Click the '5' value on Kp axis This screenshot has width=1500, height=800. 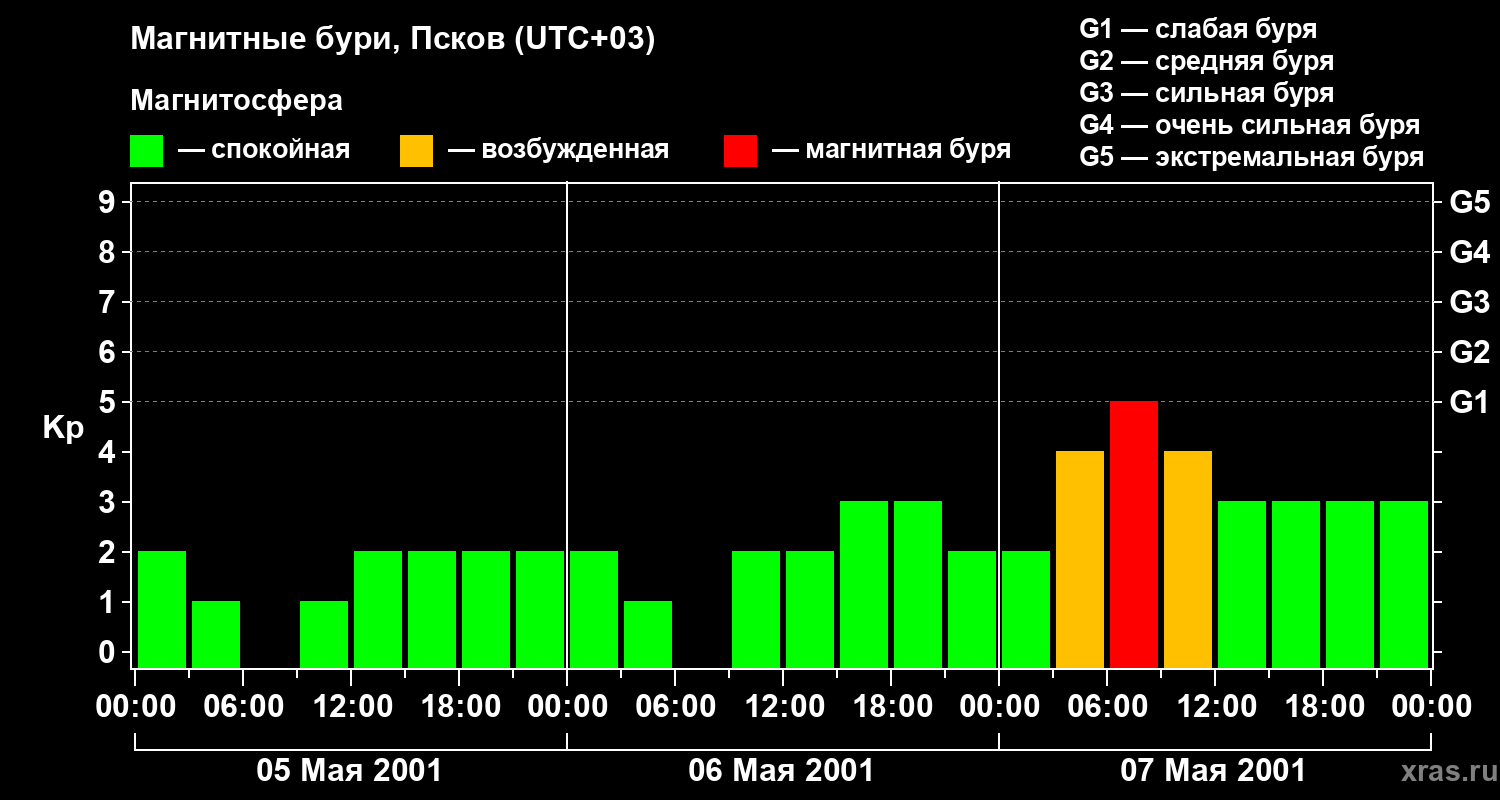(x=109, y=402)
